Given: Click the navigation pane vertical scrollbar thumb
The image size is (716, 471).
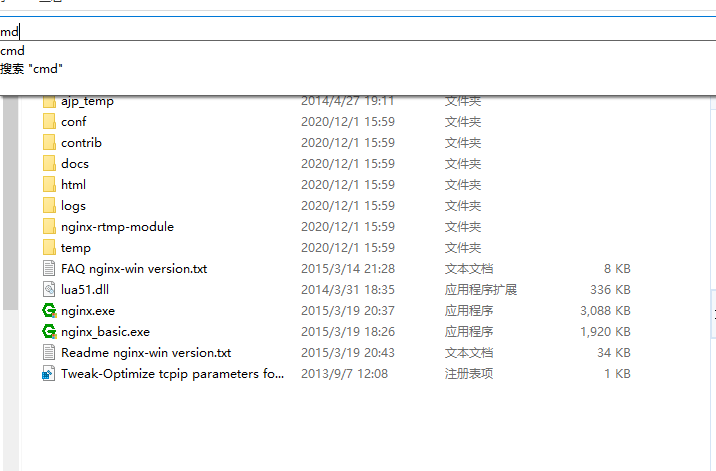Looking at the screenshot, I should tap(10, 203).
